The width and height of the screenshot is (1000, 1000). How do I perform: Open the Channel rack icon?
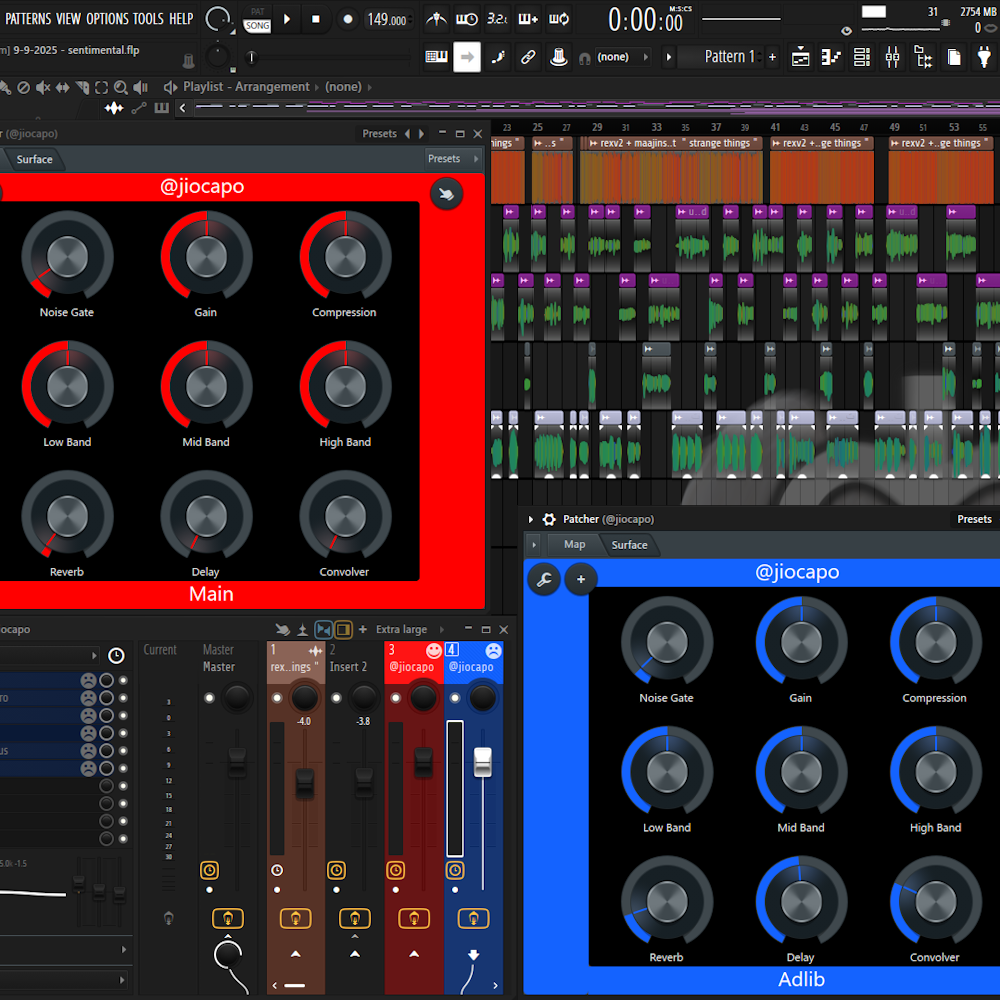[x=862, y=57]
